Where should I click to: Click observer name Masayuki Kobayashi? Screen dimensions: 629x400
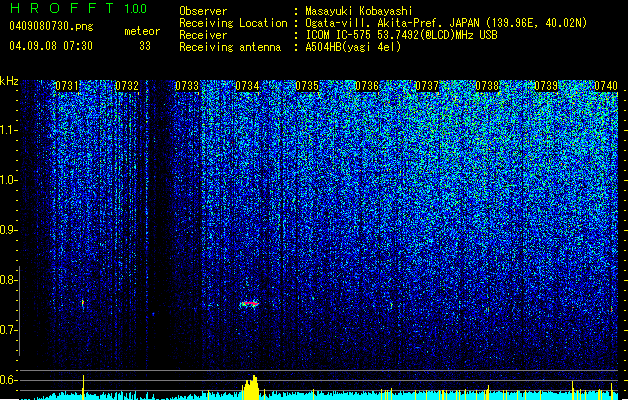point(359,11)
